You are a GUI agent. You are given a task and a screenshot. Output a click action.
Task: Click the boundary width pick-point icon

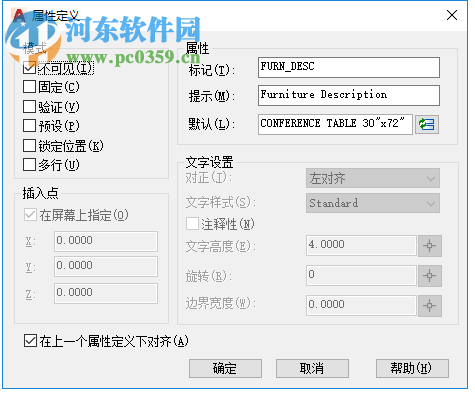click(x=430, y=305)
